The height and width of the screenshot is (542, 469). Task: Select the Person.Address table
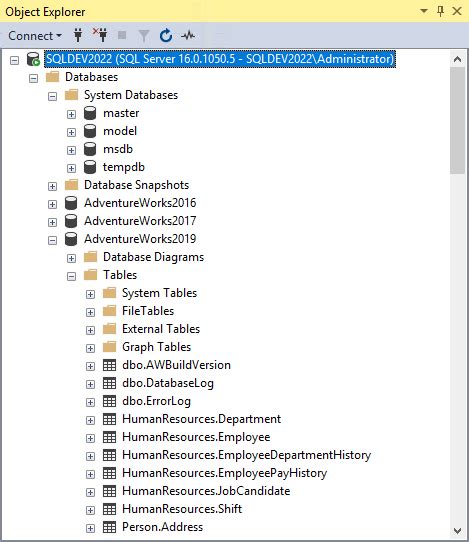162,527
